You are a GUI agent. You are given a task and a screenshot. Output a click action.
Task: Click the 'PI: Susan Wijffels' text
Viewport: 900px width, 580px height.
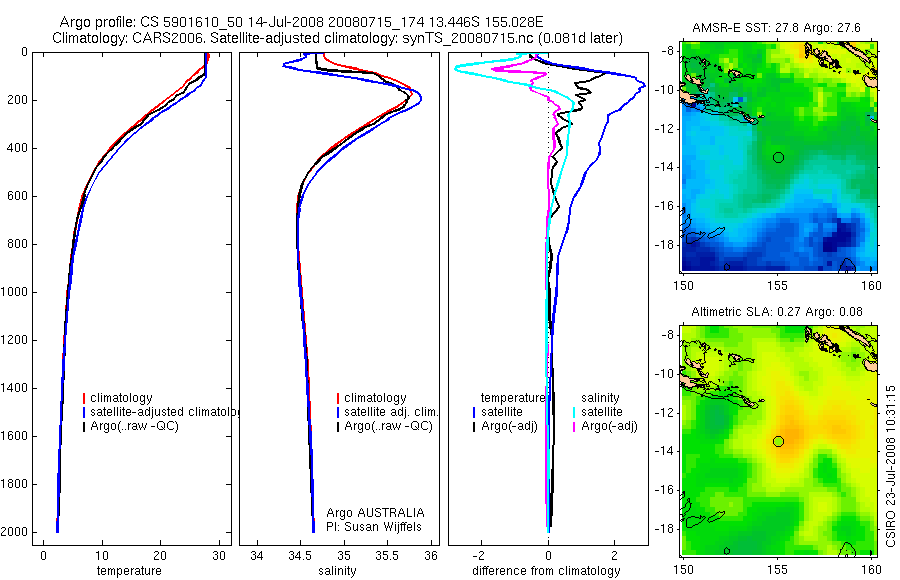(374, 527)
